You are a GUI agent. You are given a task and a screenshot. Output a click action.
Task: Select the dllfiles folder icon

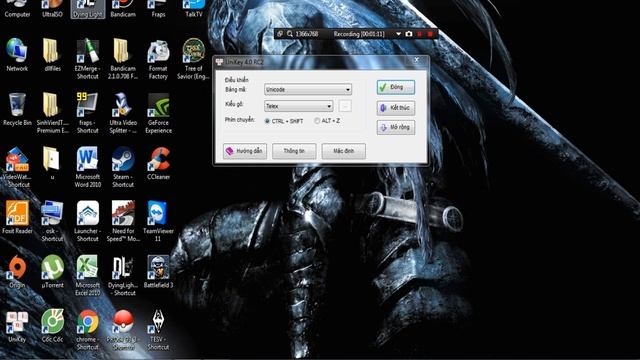click(52, 55)
